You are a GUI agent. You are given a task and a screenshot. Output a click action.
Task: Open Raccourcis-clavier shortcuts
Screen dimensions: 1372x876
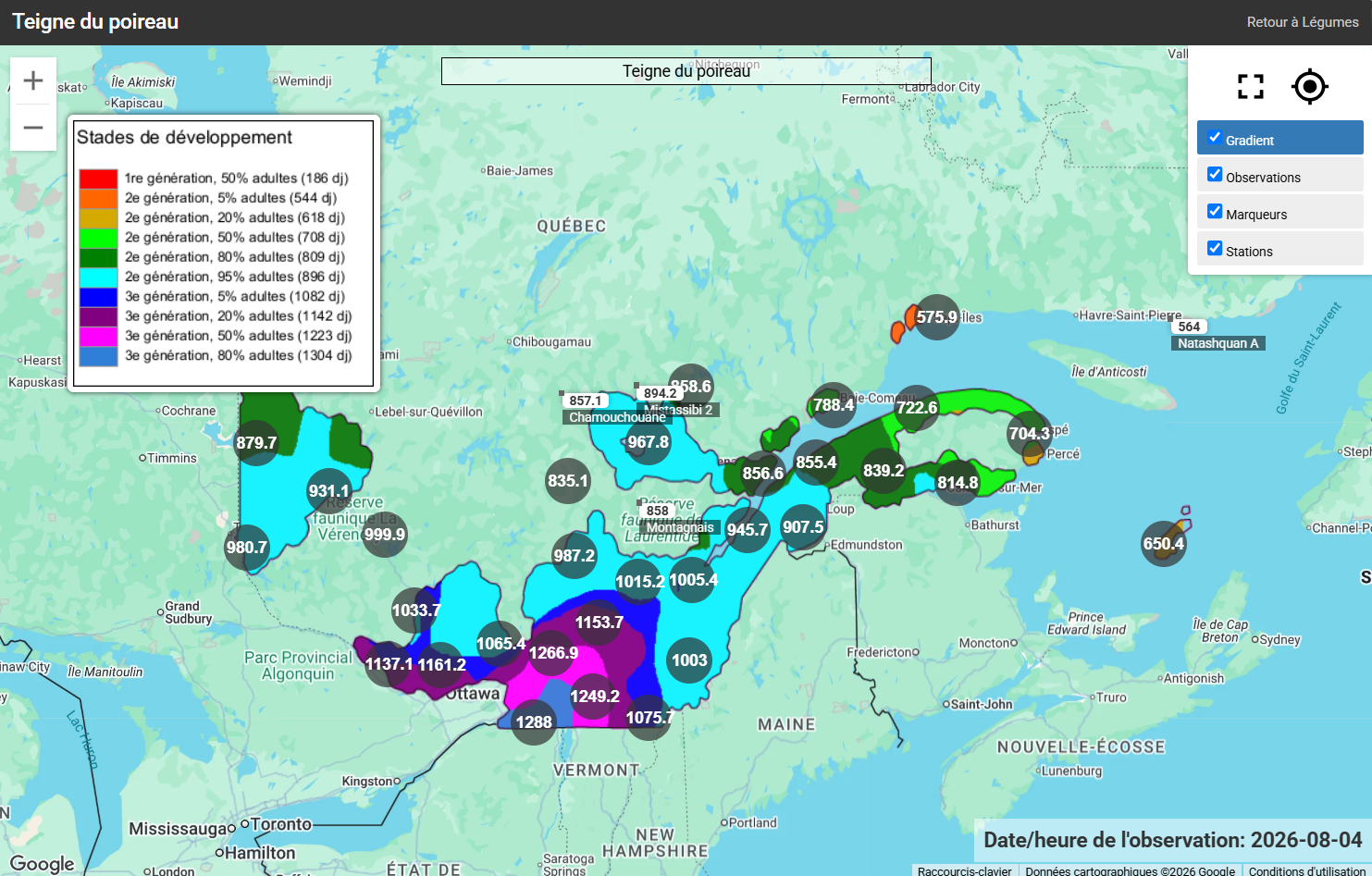click(965, 870)
